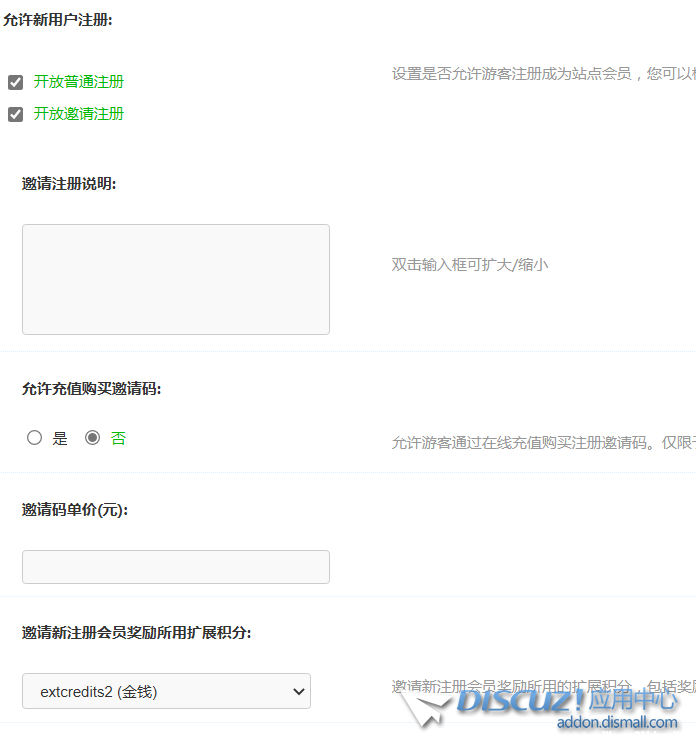Image resolution: width=696 pixels, height=748 pixels.
Task: Select the 是 radio button for recharge purchase
Action: [35, 438]
